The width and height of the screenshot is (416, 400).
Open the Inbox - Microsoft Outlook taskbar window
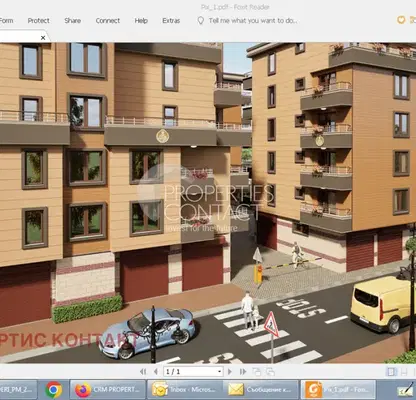pos(185,389)
